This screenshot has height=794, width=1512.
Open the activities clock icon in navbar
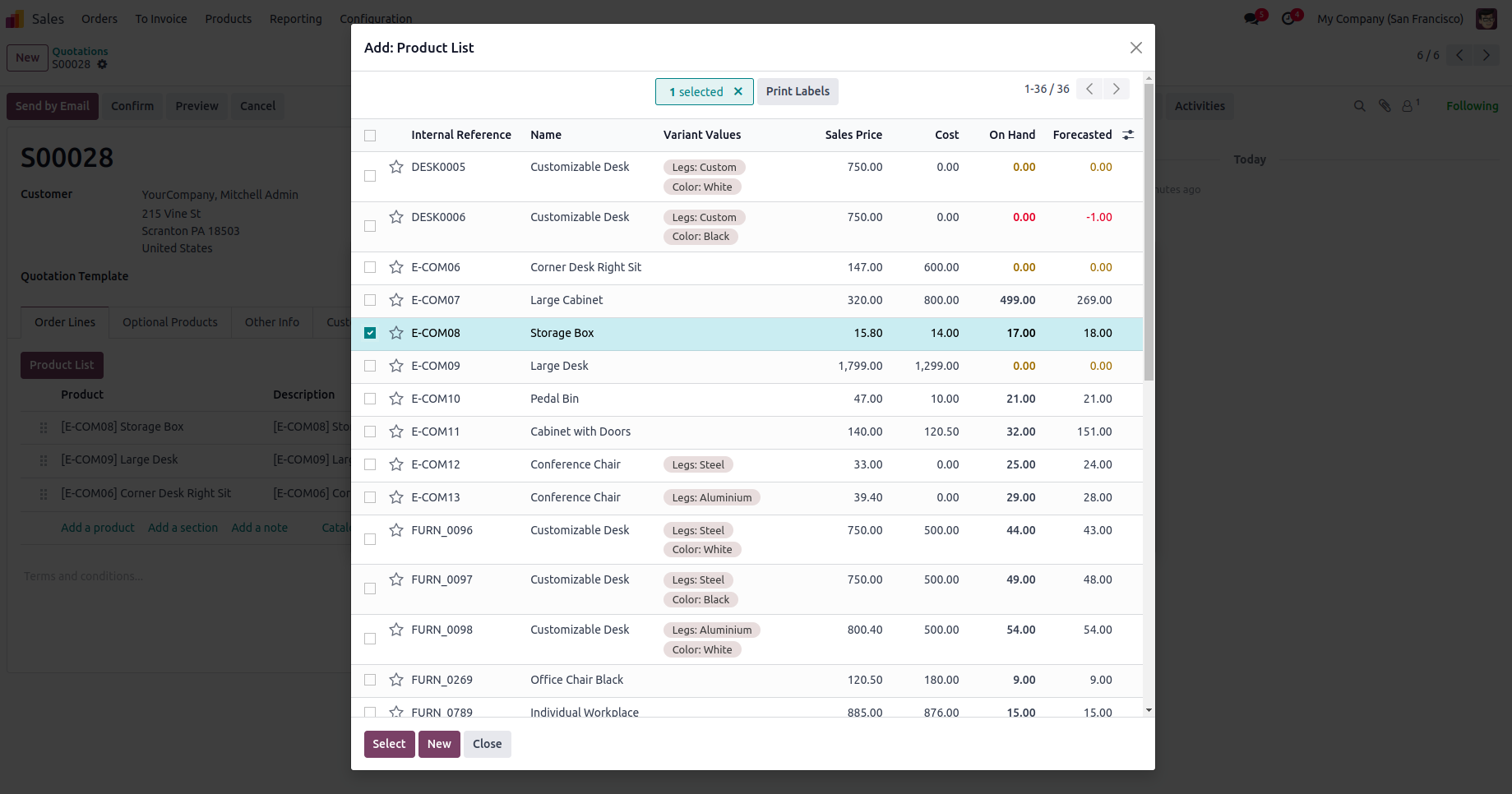(1288, 19)
